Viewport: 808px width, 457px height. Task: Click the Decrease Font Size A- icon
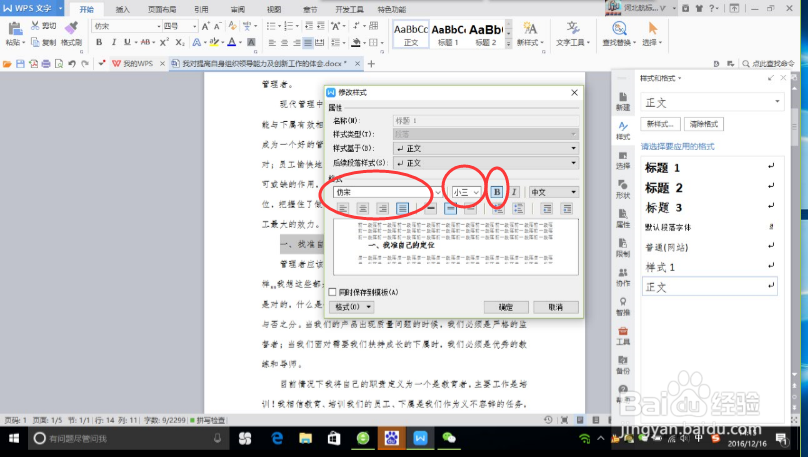[217, 26]
